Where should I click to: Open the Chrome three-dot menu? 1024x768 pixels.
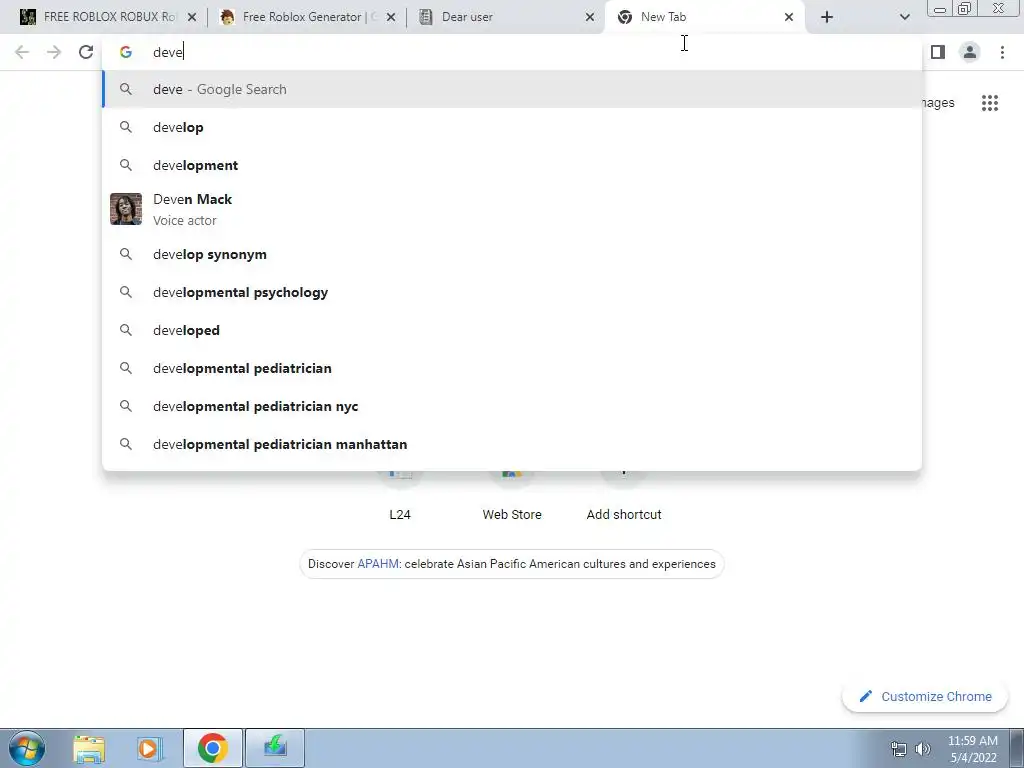point(1002,52)
